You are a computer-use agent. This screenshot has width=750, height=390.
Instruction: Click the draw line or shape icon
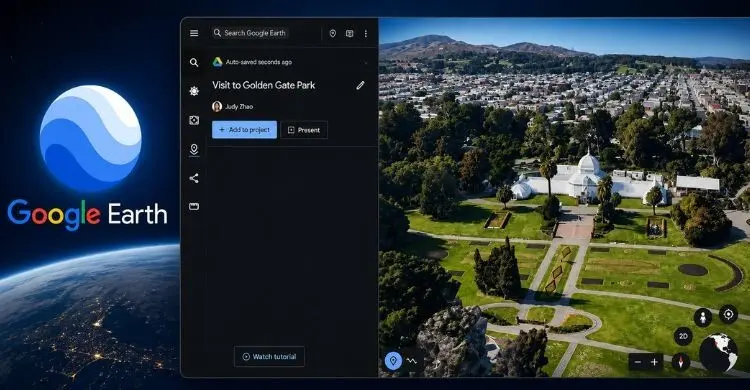(412, 361)
